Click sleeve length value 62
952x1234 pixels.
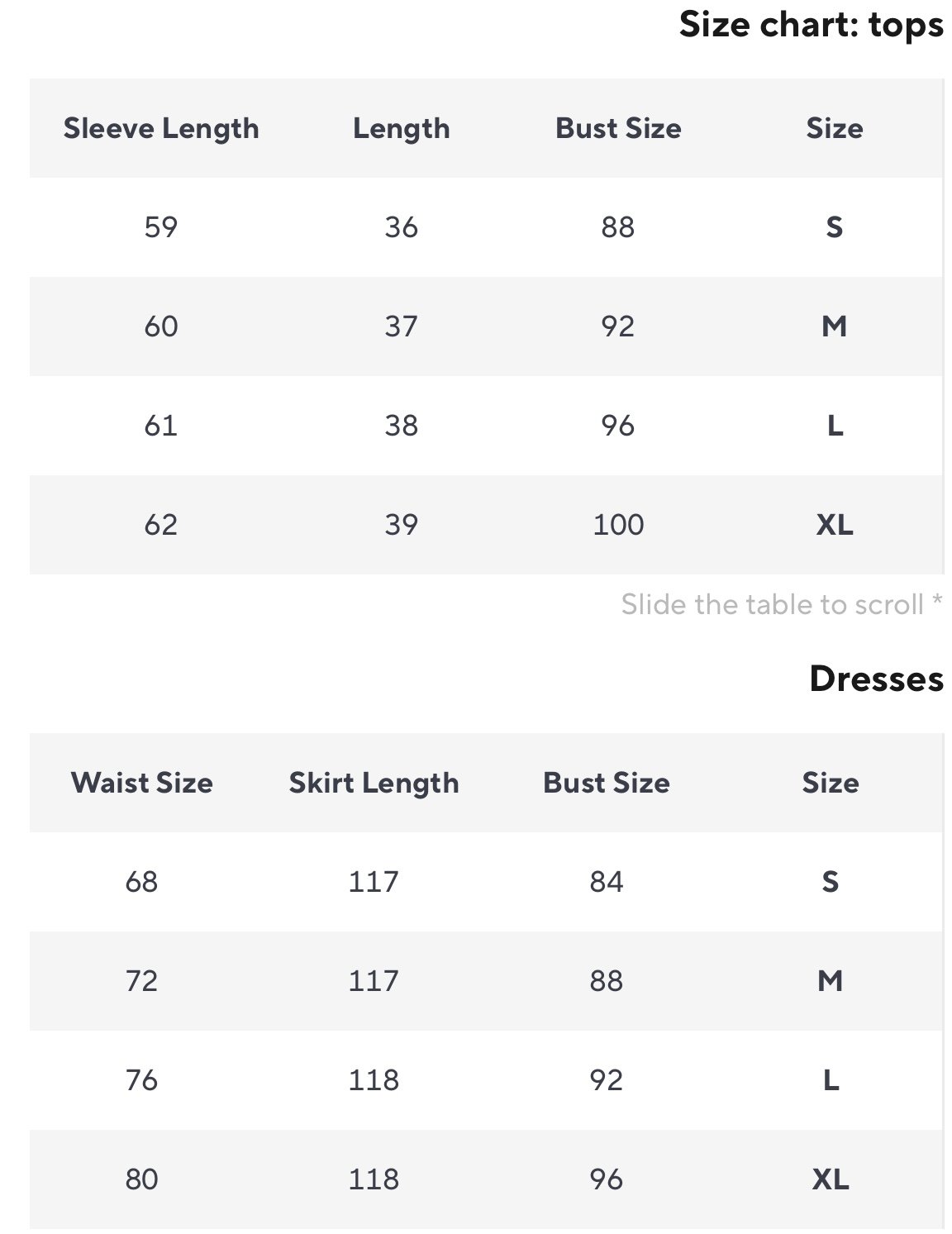tap(161, 525)
